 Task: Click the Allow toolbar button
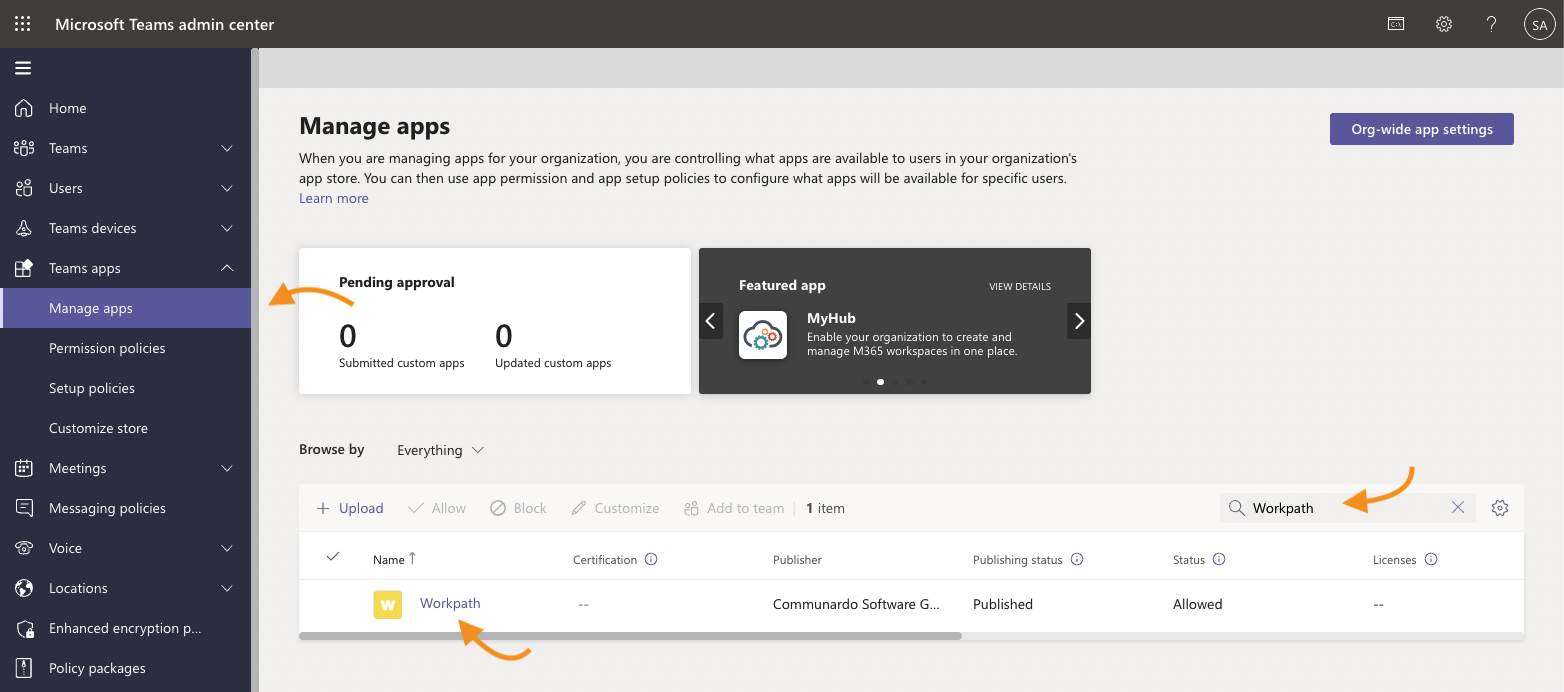pyautogui.click(x=437, y=508)
